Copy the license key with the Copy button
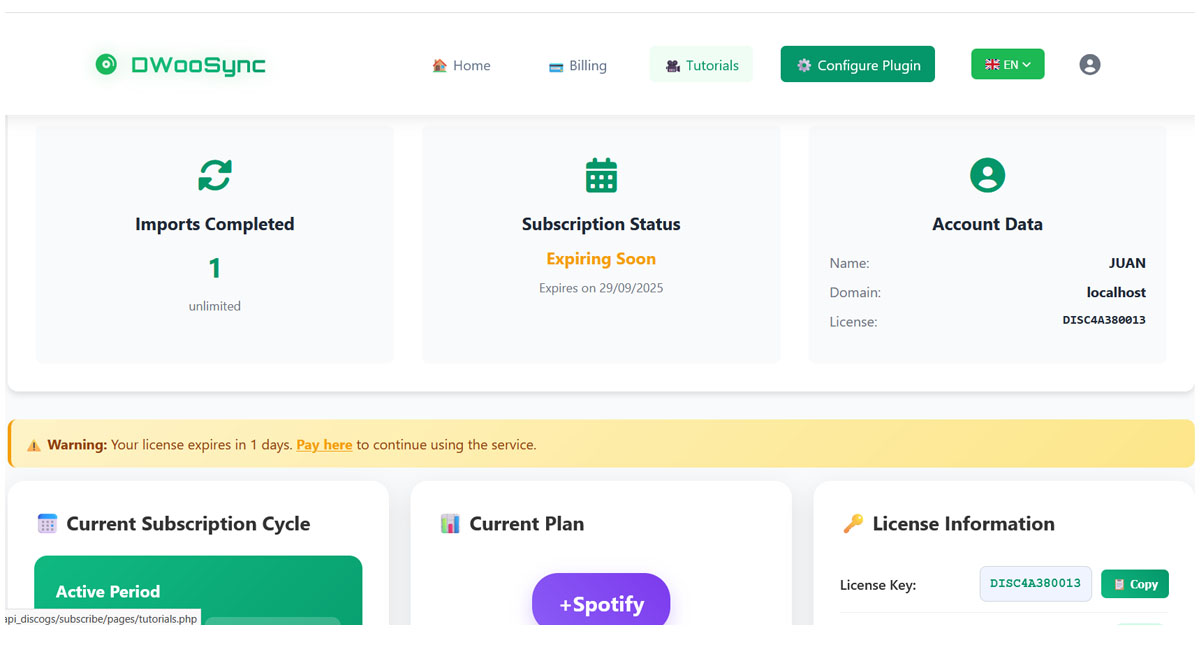The height and width of the screenshot is (646, 1200). coord(1134,584)
